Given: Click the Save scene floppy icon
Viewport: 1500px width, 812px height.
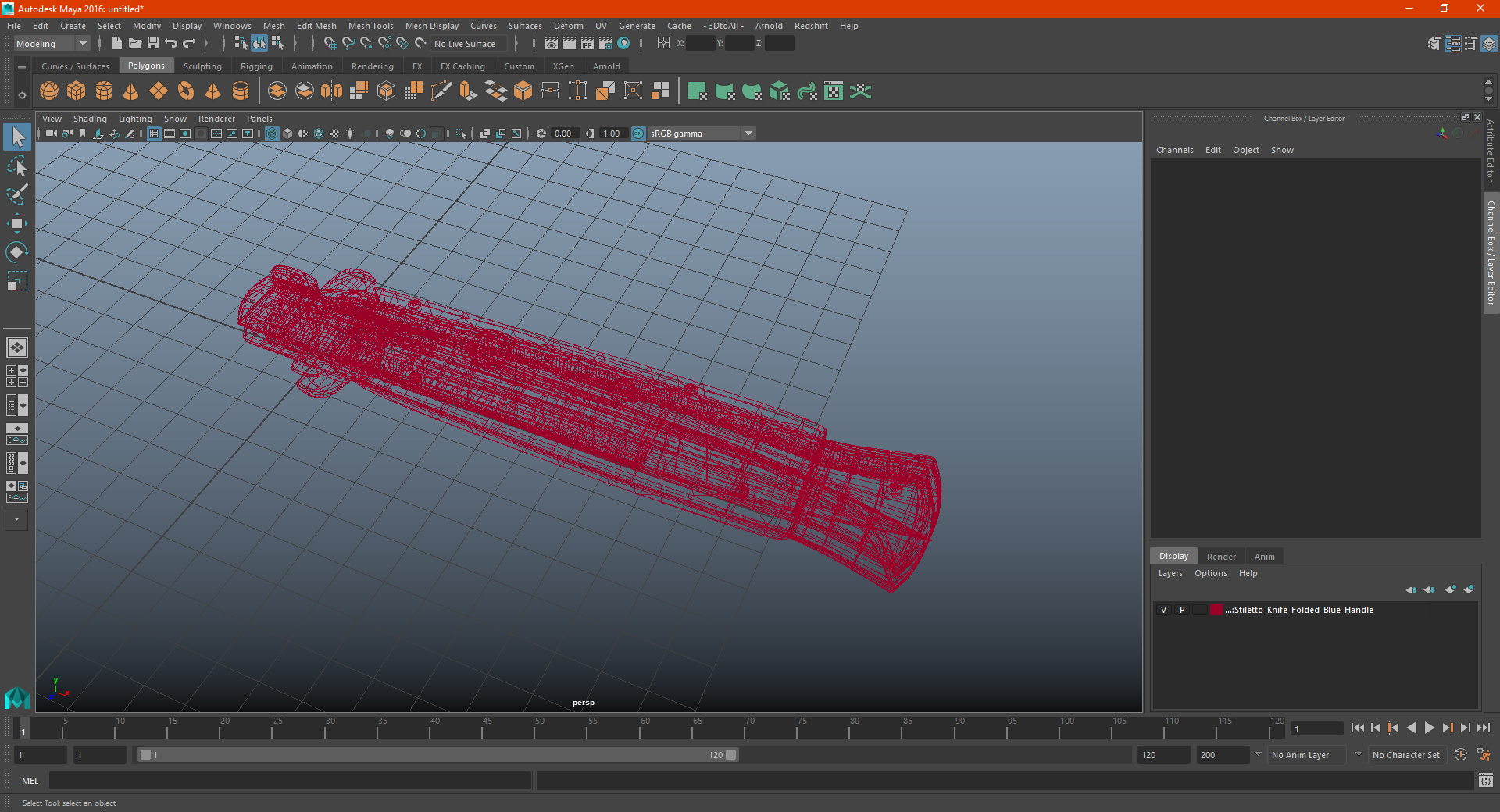Looking at the screenshot, I should point(153,44).
